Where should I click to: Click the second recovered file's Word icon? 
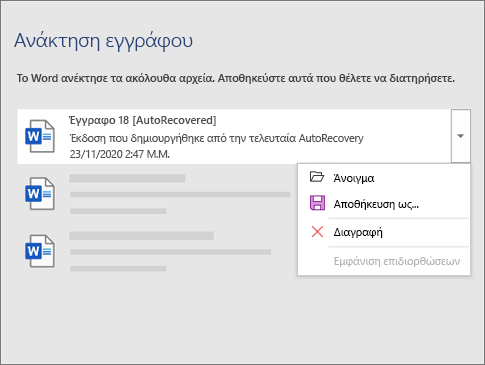[40, 193]
